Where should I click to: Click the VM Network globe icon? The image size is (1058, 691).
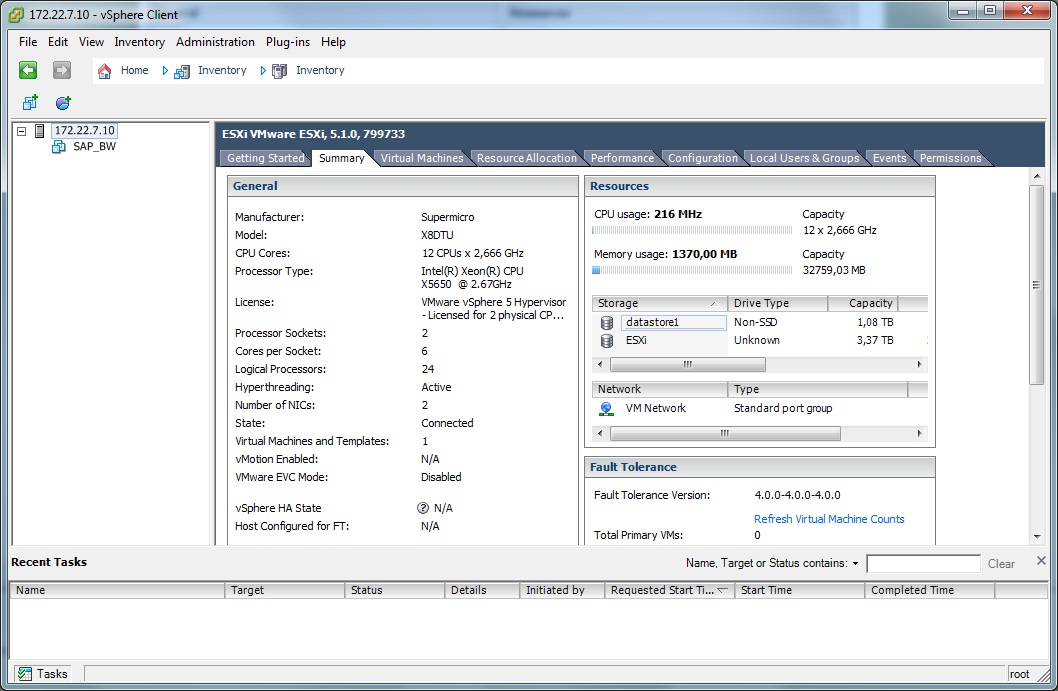(x=606, y=409)
